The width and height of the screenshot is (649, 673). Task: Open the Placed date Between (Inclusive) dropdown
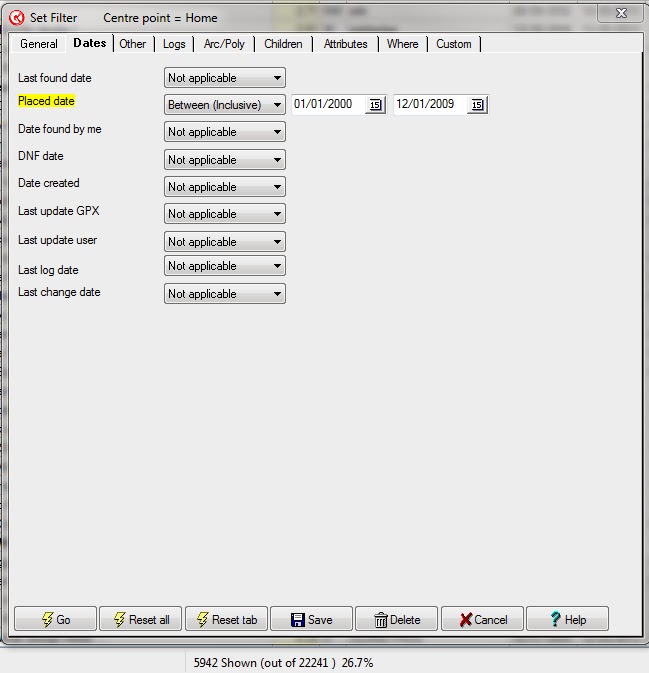(x=224, y=105)
